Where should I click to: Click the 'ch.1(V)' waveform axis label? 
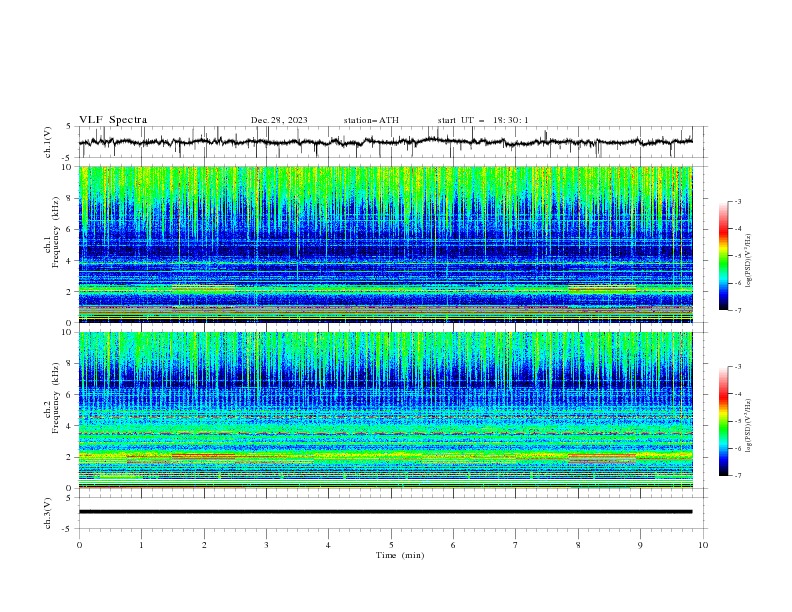(x=48, y=142)
